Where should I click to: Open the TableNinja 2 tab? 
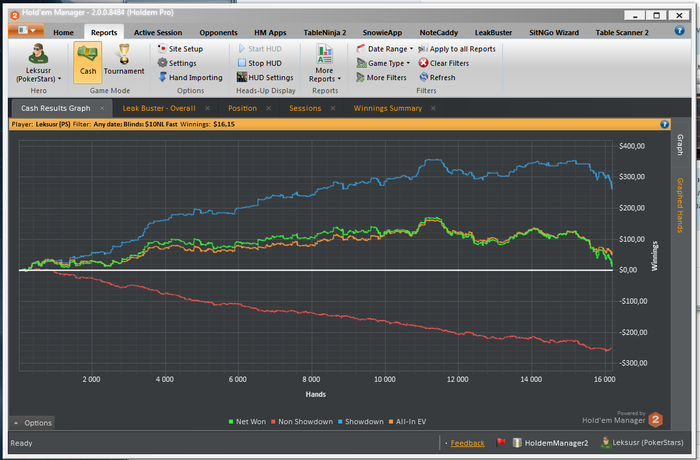325,32
